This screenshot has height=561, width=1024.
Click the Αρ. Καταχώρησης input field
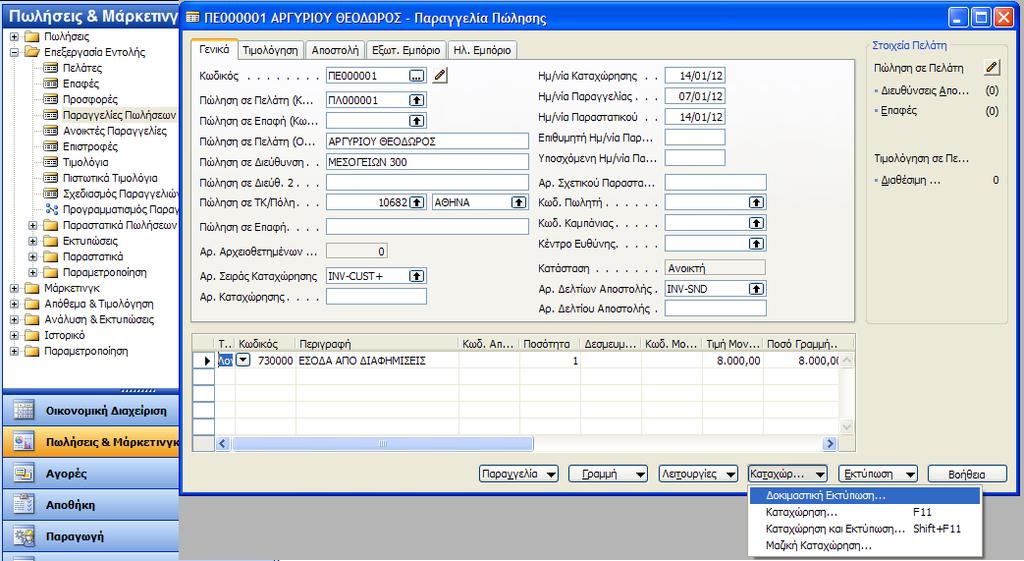(x=376, y=297)
